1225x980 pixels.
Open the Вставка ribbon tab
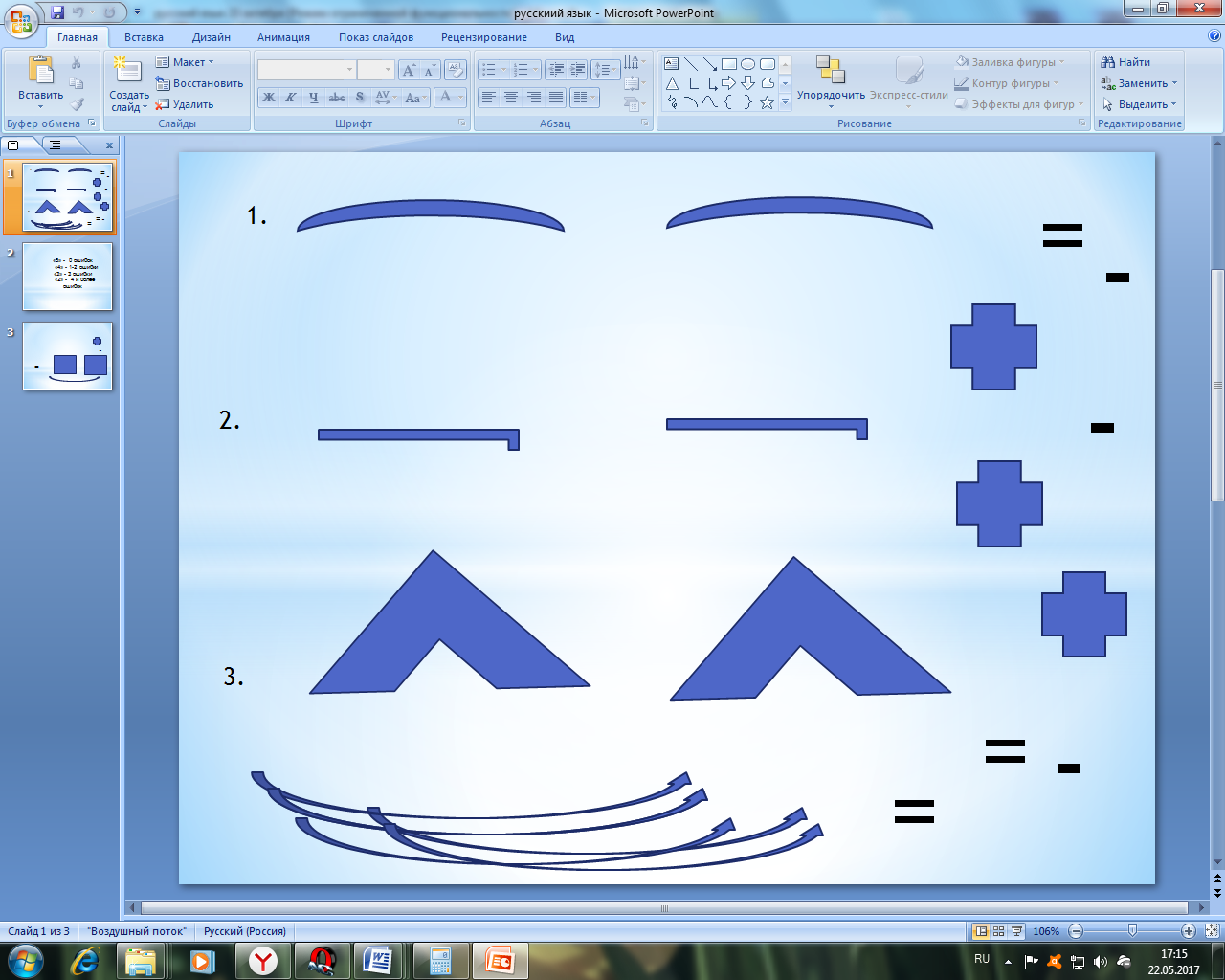pyautogui.click(x=144, y=37)
